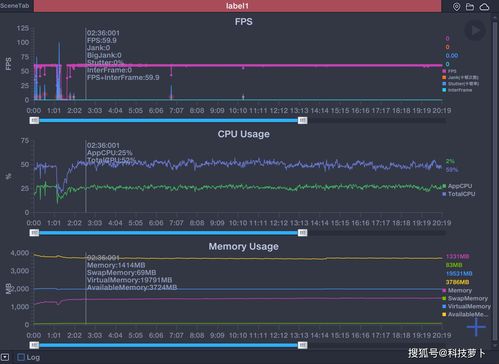Screen dimensions: 499x364
Task: Switch to the SceneTab tab
Action: [x=15, y=5]
